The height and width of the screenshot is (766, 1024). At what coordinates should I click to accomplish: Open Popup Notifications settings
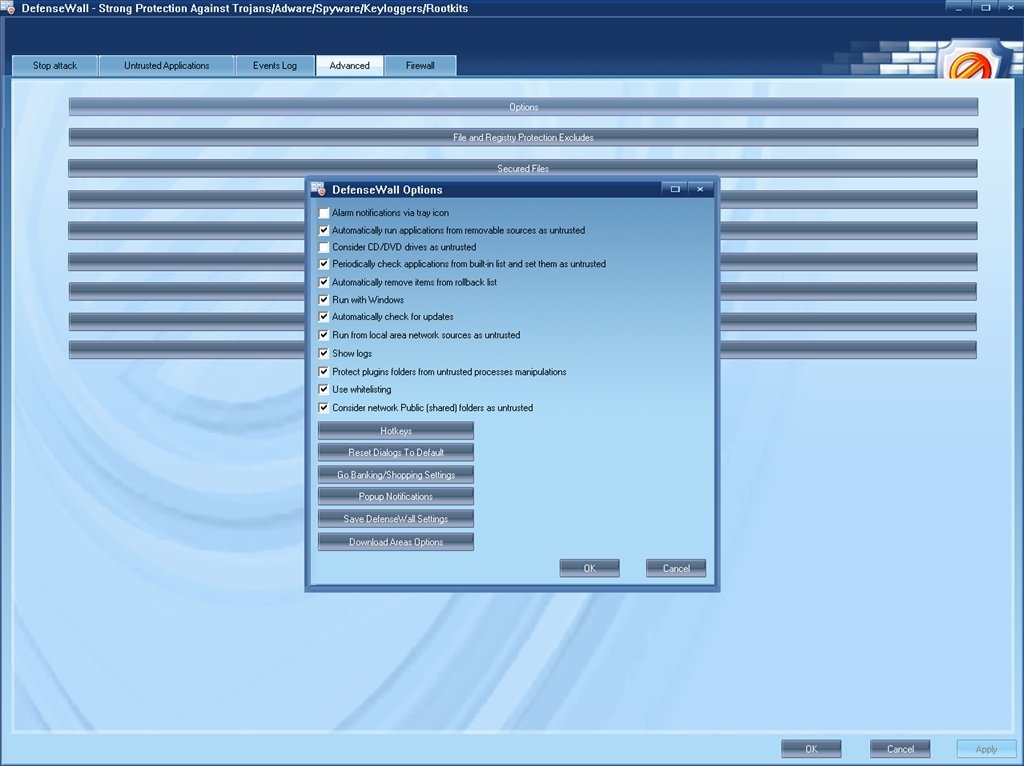click(x=396, y=497)
